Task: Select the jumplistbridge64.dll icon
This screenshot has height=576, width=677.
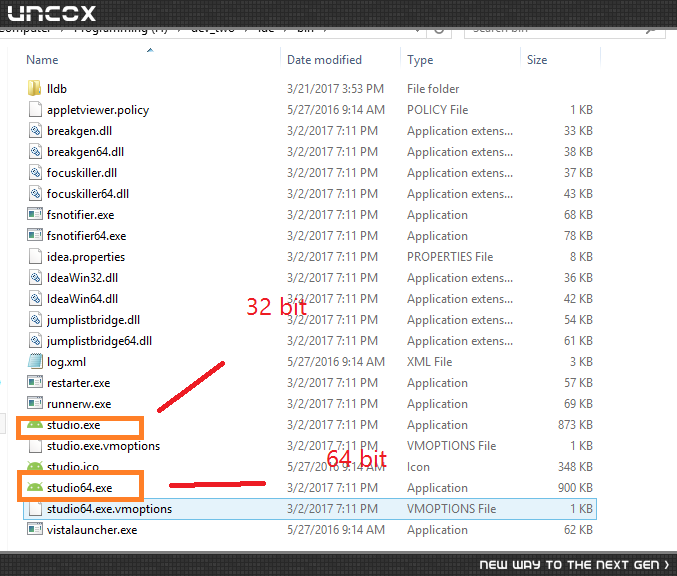Action: (35, 340)
